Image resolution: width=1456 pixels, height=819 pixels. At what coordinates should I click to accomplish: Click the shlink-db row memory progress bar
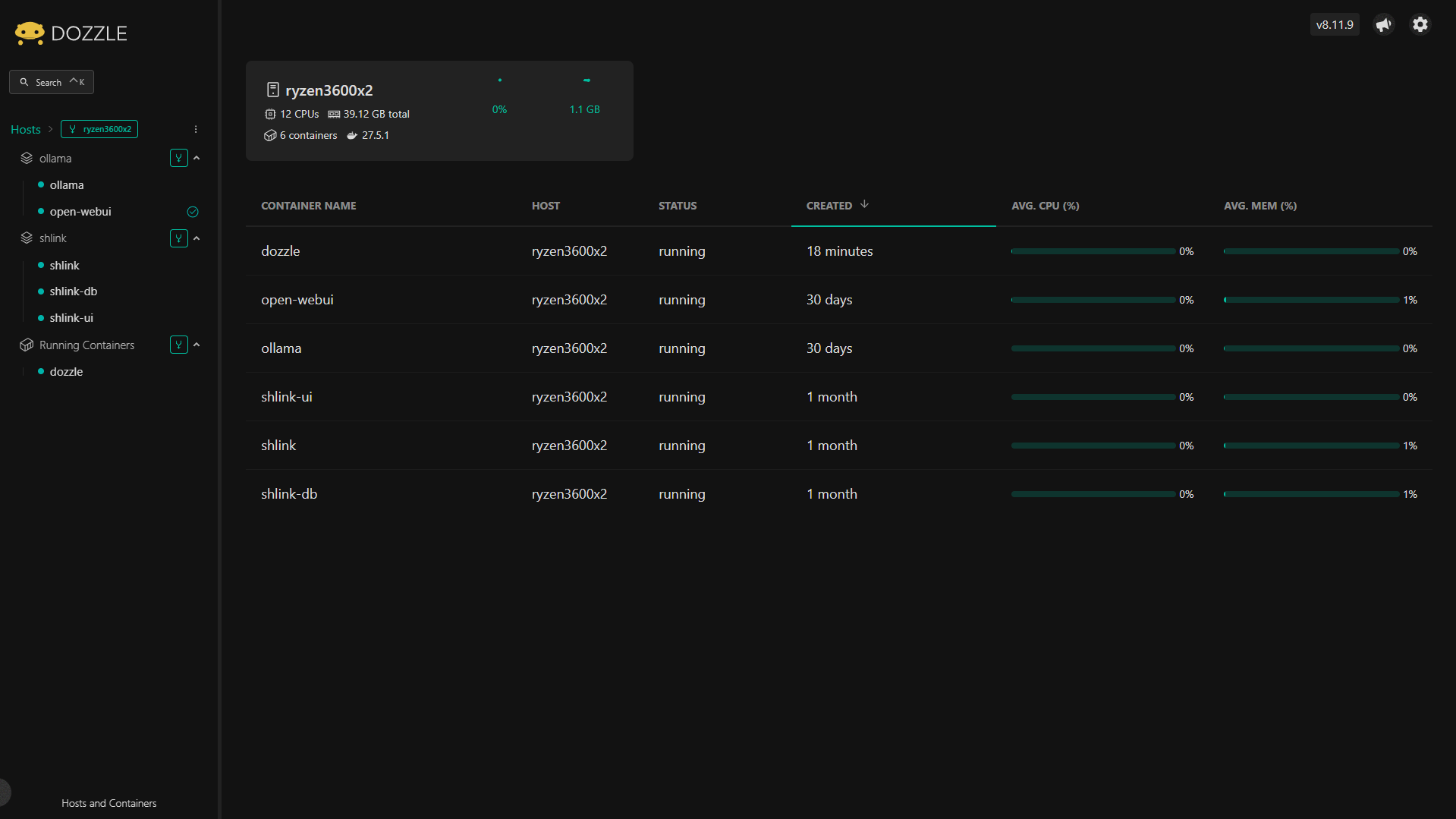coord(1312,494)
